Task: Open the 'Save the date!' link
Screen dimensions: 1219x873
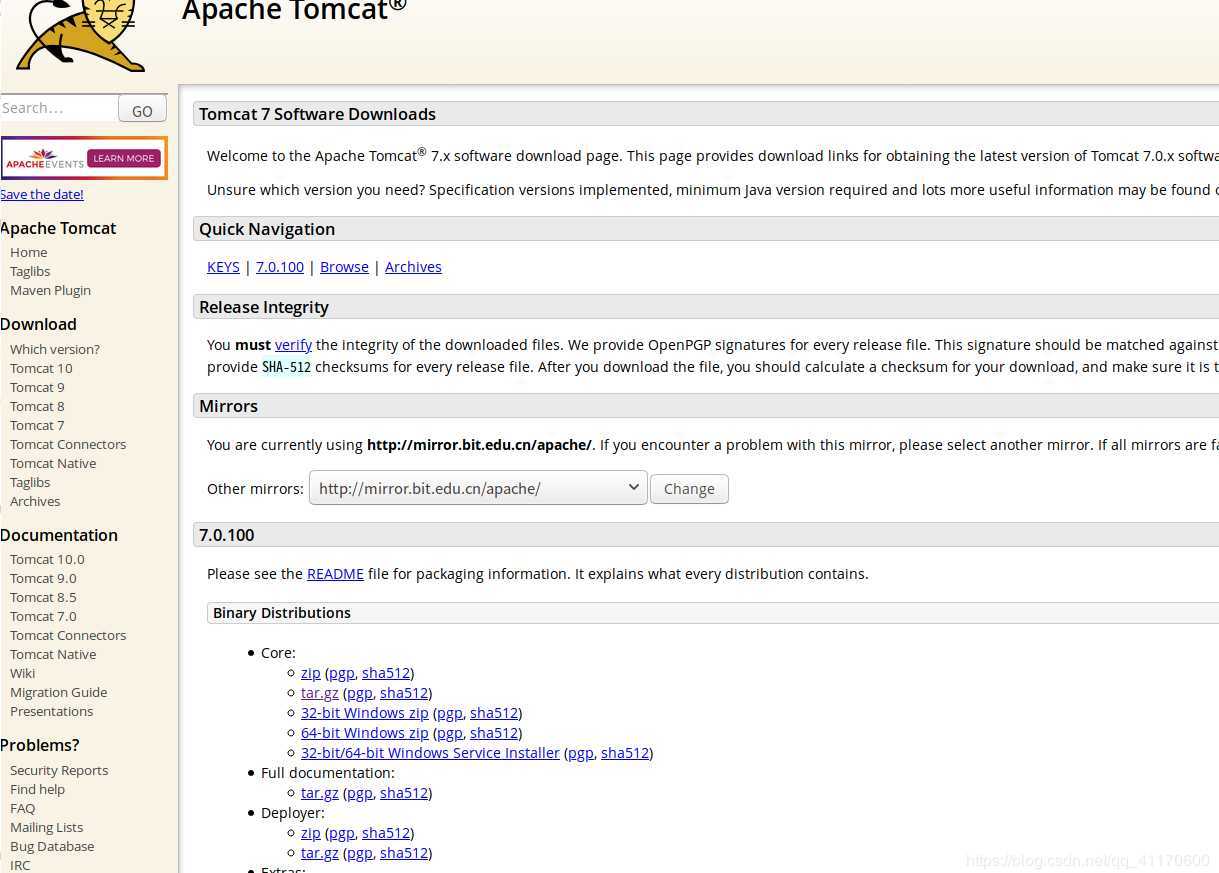Action: (x=42, y=194)
